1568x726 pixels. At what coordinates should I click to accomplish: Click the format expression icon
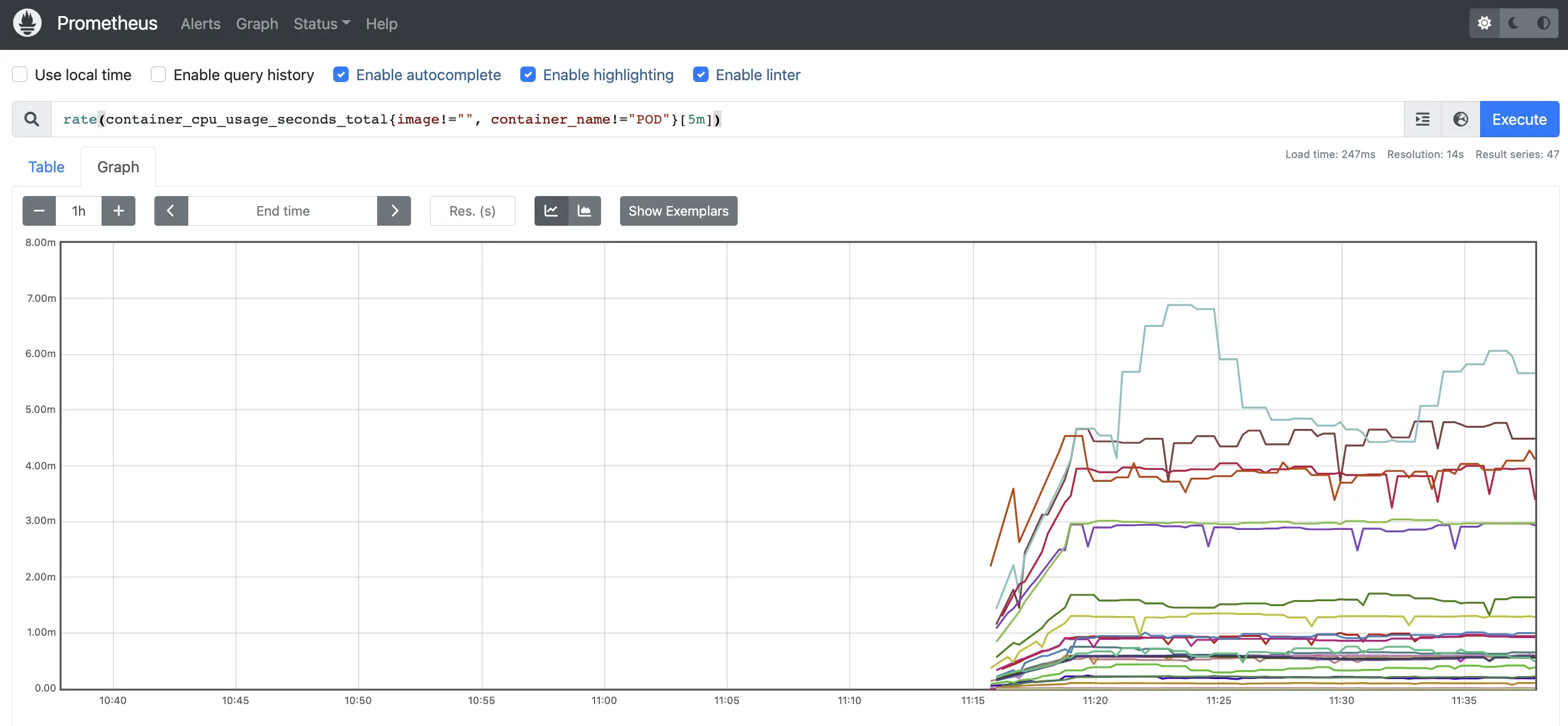tap(1422, 119)
